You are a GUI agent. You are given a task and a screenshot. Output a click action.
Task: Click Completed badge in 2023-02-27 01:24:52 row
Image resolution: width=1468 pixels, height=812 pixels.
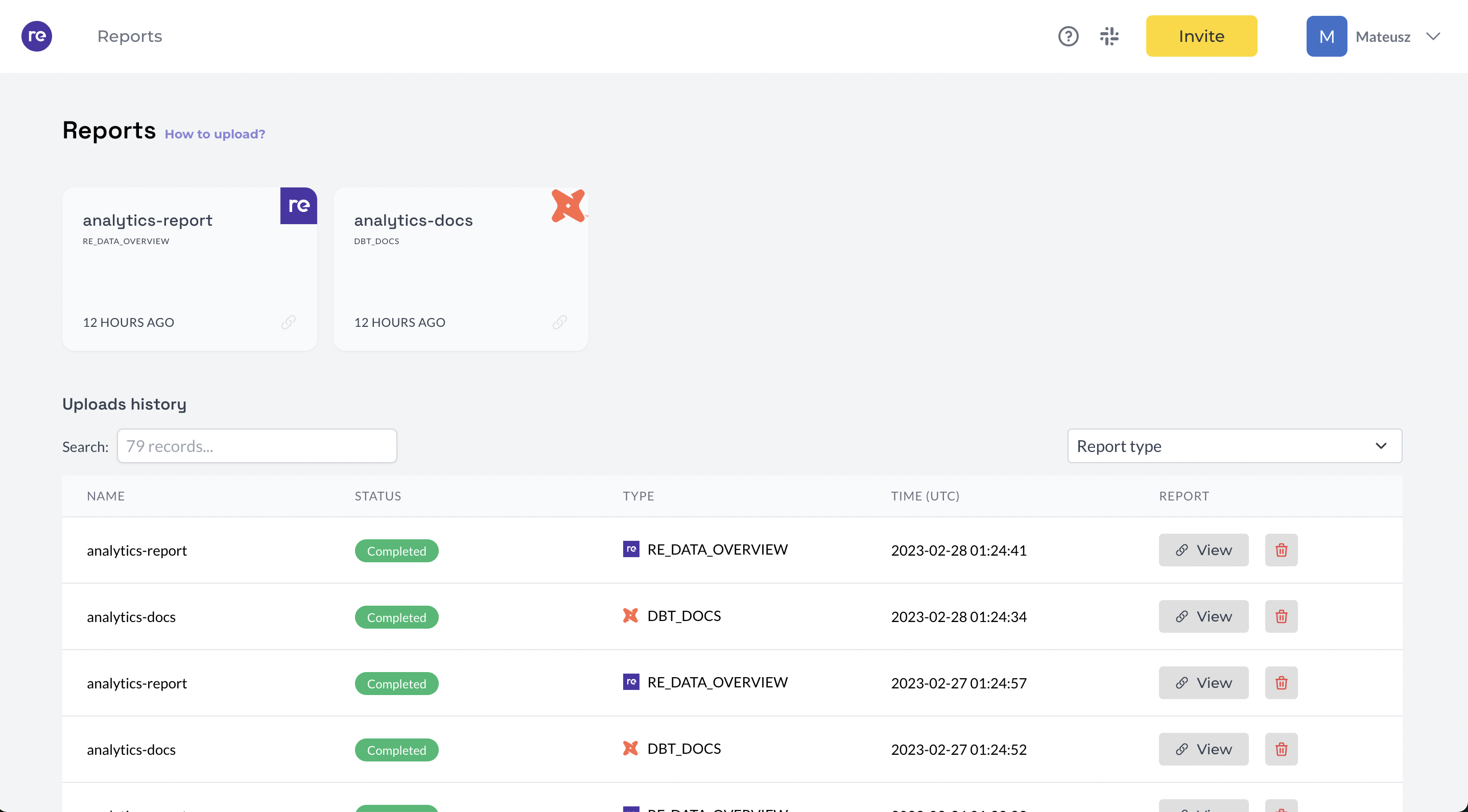pyautogui.click(x=397, y=750)
